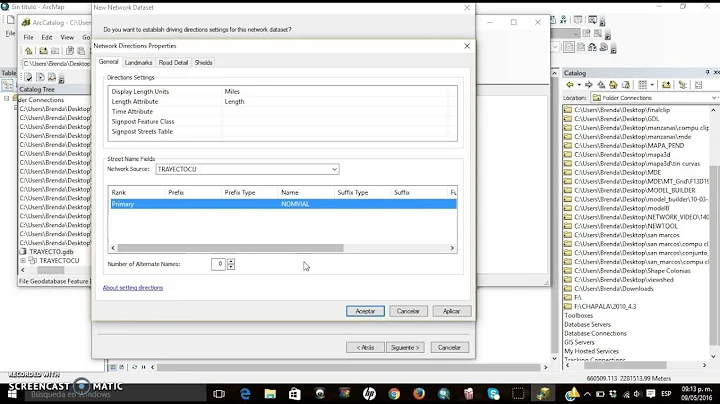
Task: Click Catalog Connect To Folder icon
Action: 666,85
